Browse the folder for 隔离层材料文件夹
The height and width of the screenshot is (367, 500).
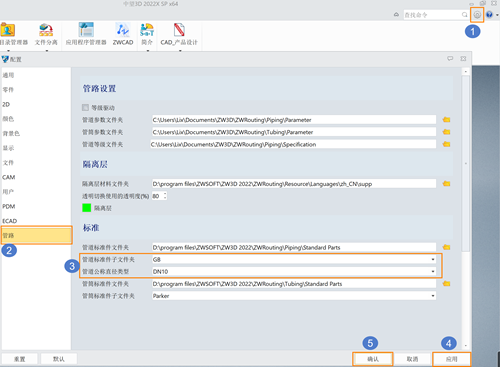[x=446, y=184]
